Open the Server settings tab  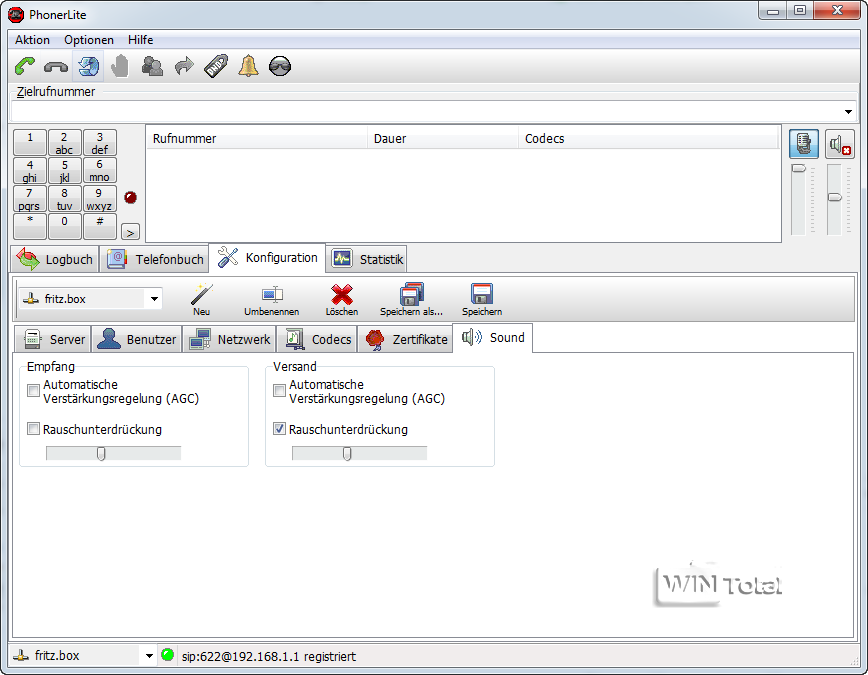[x=54, y=339]
